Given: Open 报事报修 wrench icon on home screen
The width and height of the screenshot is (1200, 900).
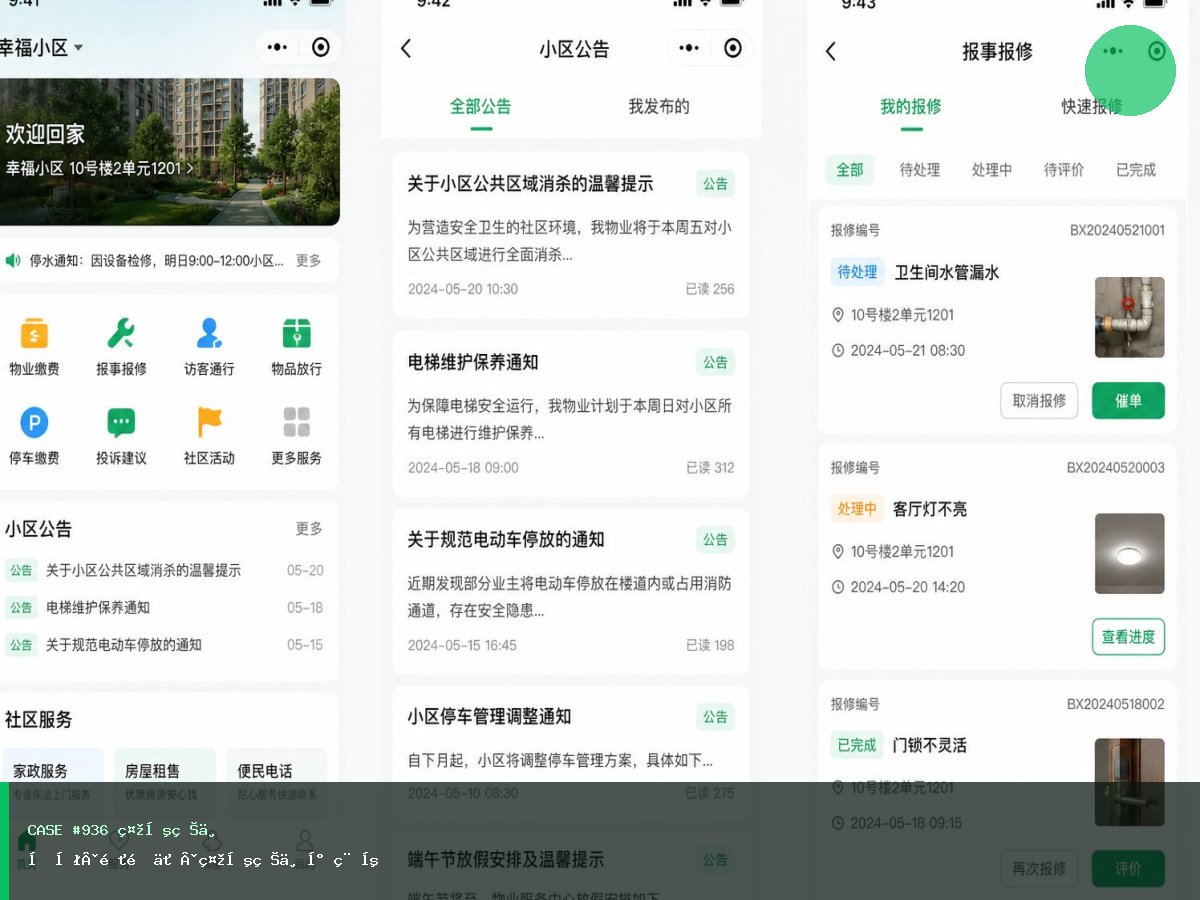Looking at the screenshot, I should coord(121,333).
